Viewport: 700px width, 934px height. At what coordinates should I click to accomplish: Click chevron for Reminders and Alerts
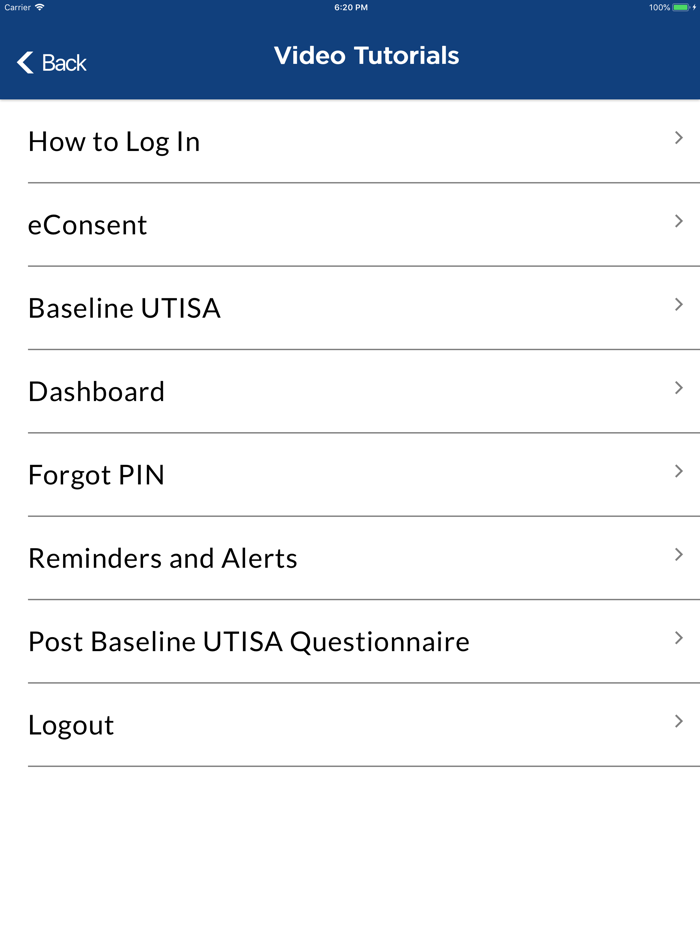tap(679, 554)
